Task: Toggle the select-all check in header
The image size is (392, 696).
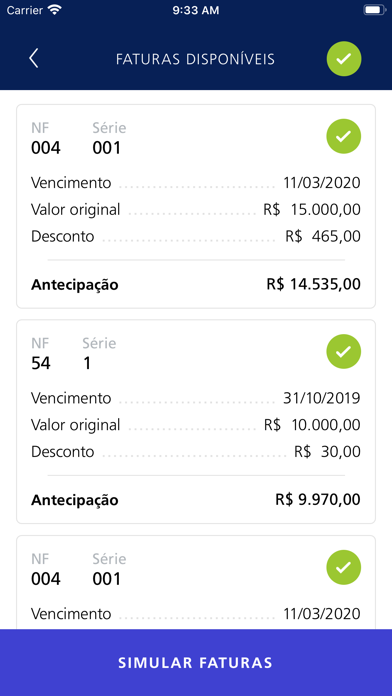Action: click(x=344, y=59)
